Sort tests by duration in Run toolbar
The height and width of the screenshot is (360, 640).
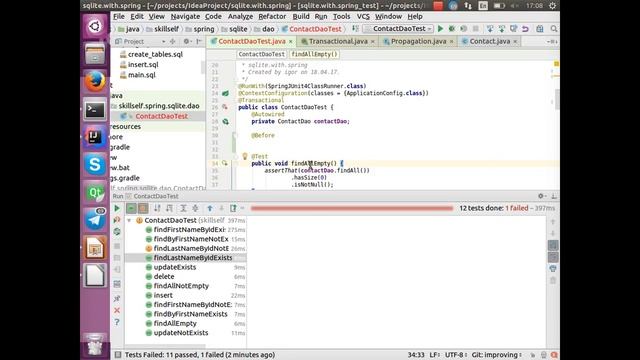point(169,208)
